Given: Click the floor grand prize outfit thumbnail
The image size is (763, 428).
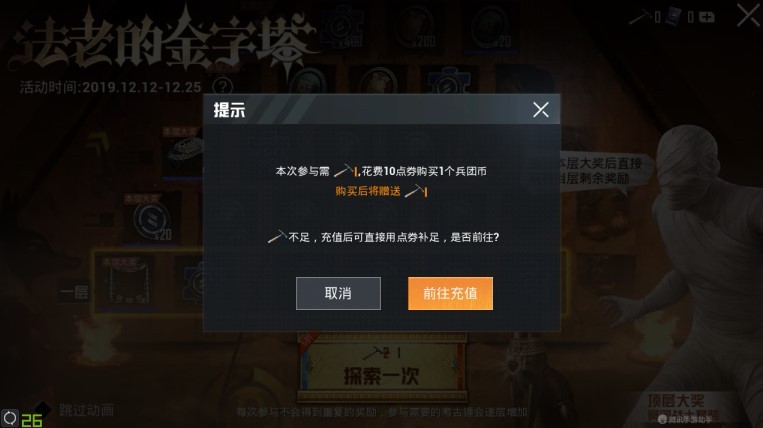Looking at the screenshot, I should coord(125,282).
